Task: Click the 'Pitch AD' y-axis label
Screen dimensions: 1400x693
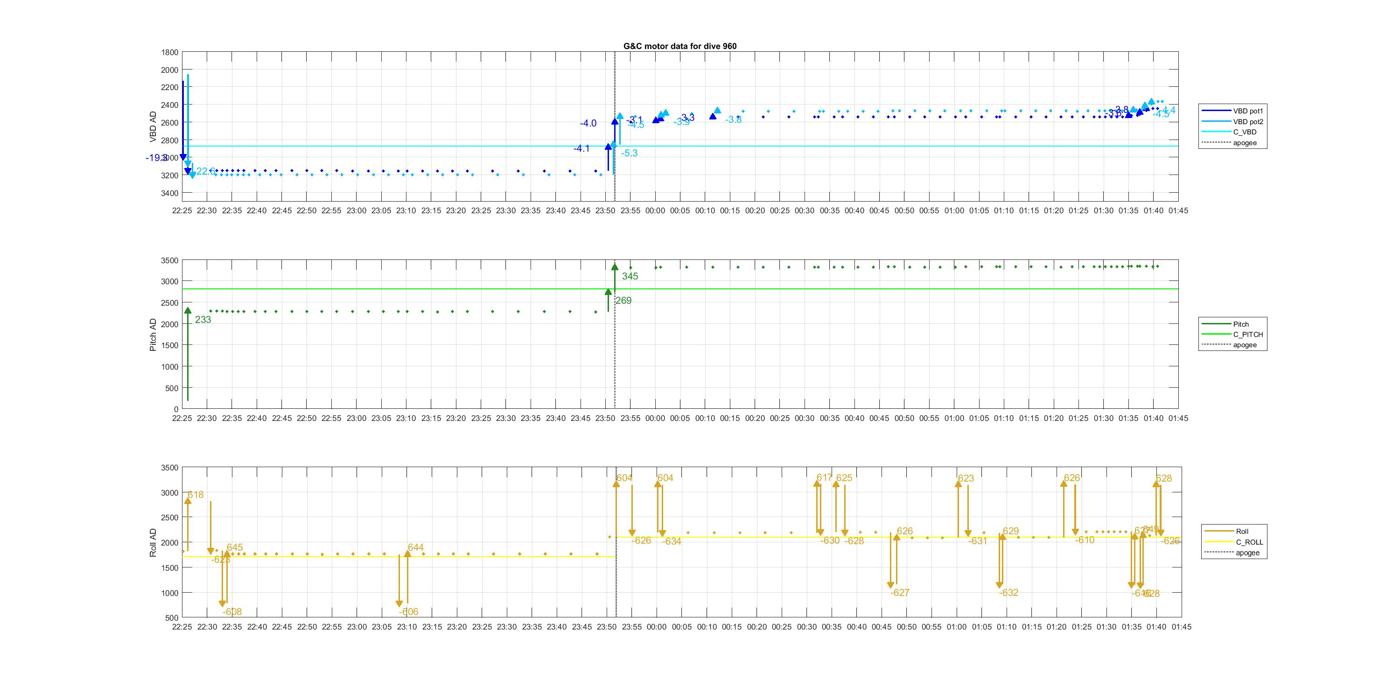Action: click(x=153, y=335)
